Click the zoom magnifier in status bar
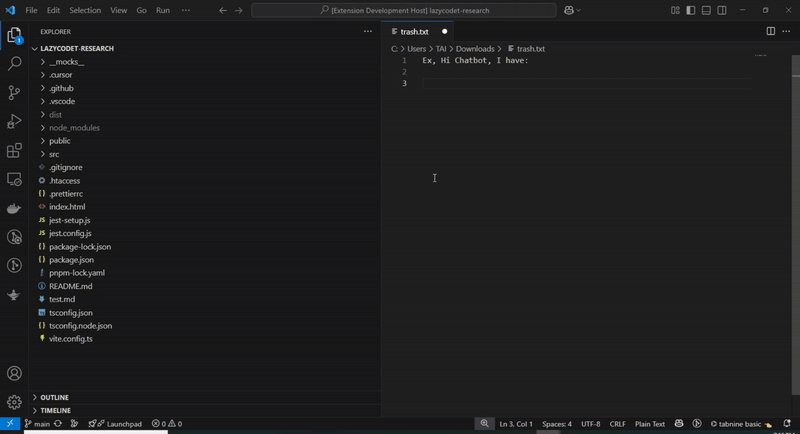The width and height of the screenshot is (800, 434). [x=484, y=424]
